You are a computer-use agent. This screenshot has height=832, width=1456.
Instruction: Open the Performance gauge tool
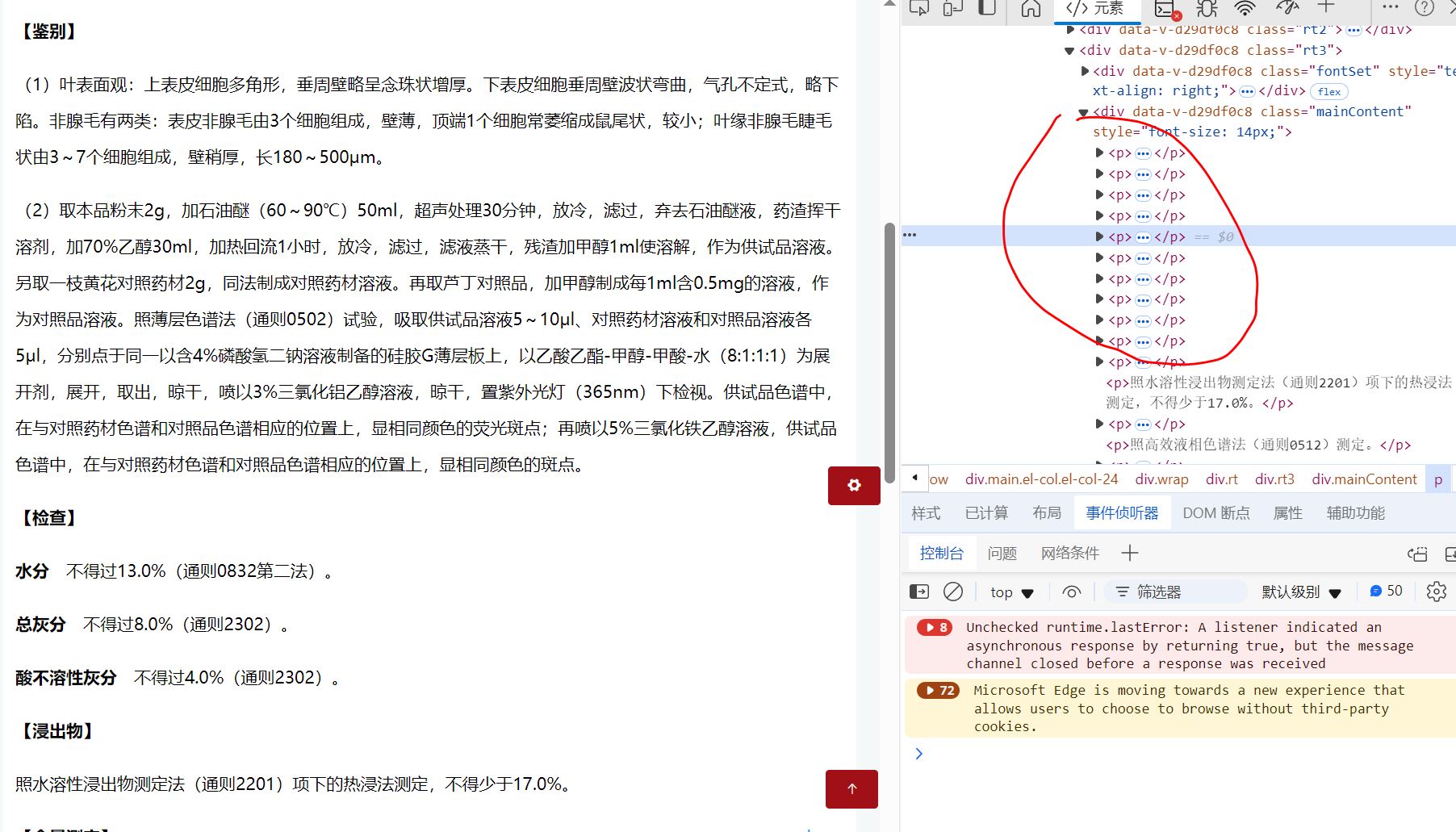(1287, 8)
